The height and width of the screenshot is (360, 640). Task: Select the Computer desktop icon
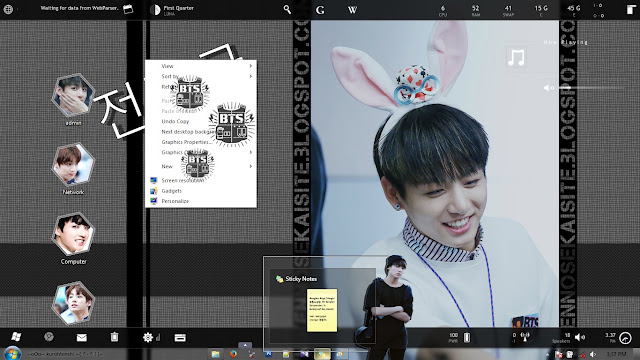73,238
